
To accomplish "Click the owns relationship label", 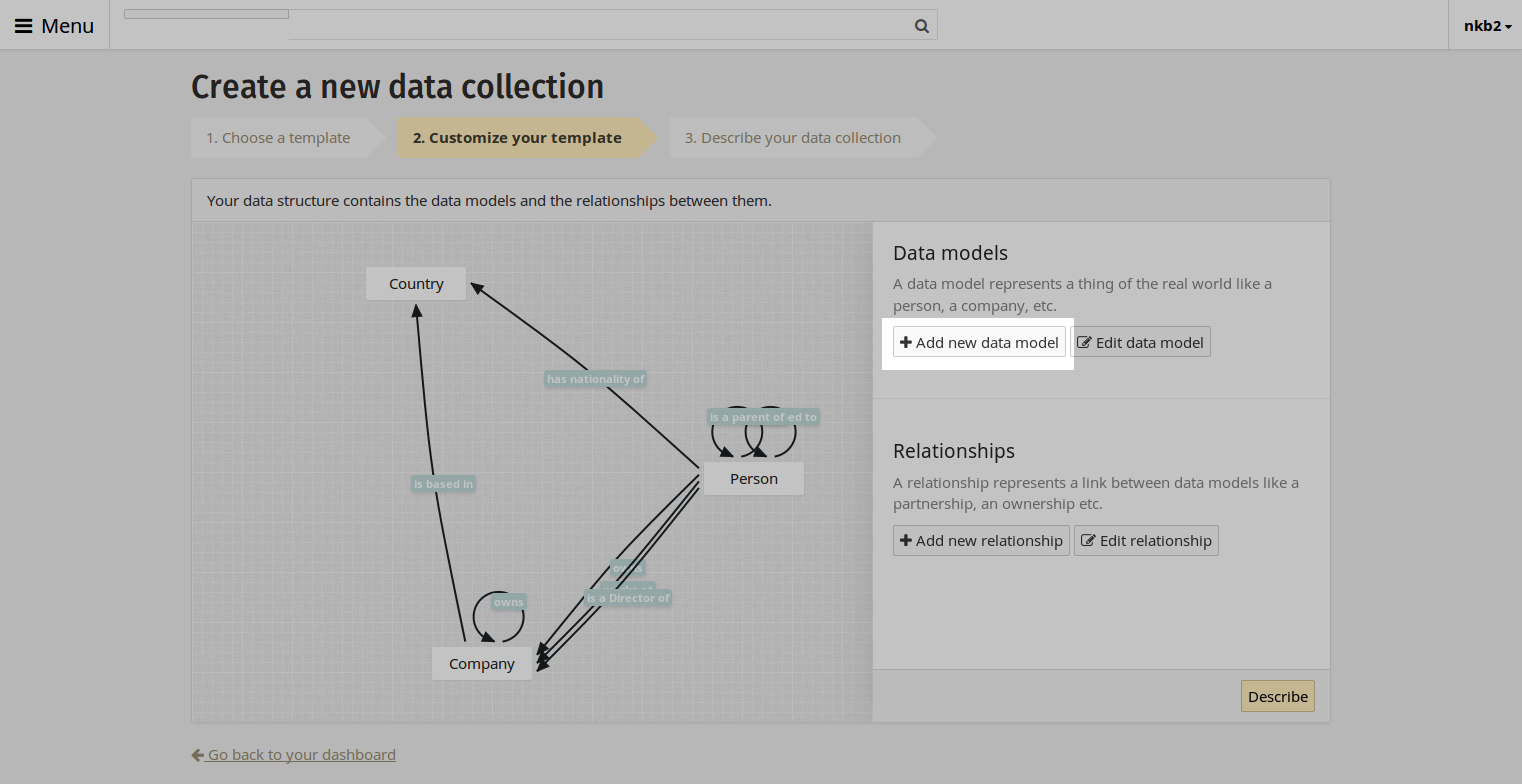I will (x=508, y=601).
